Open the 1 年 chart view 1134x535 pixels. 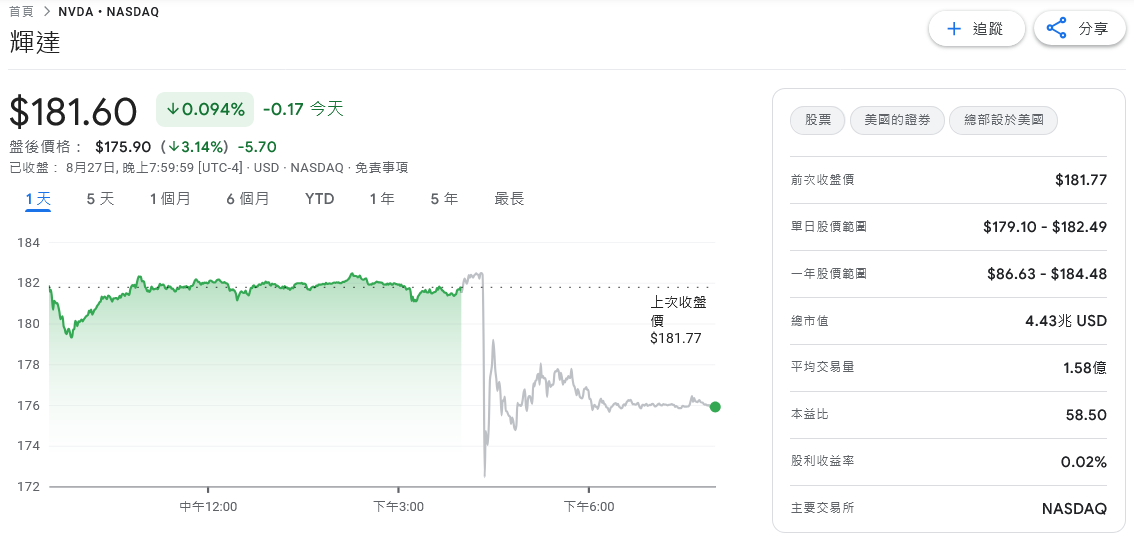[x=381, y=199]
